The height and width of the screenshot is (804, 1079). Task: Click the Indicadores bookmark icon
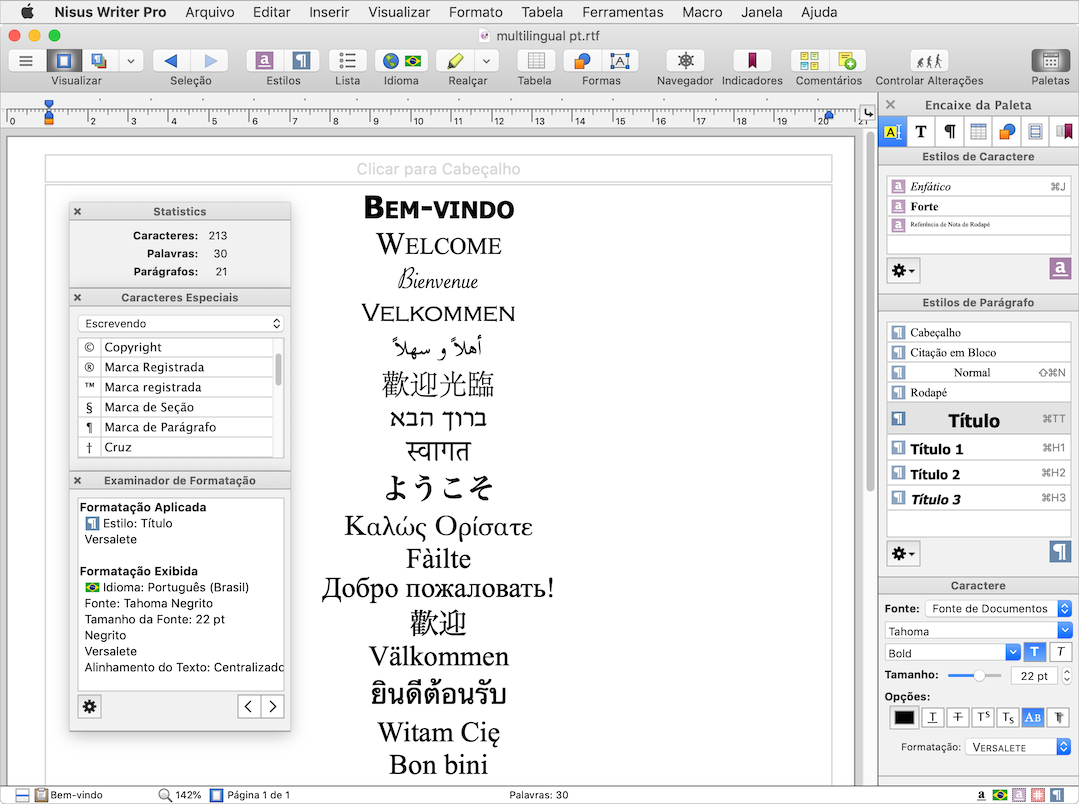(x=752, y=61)
